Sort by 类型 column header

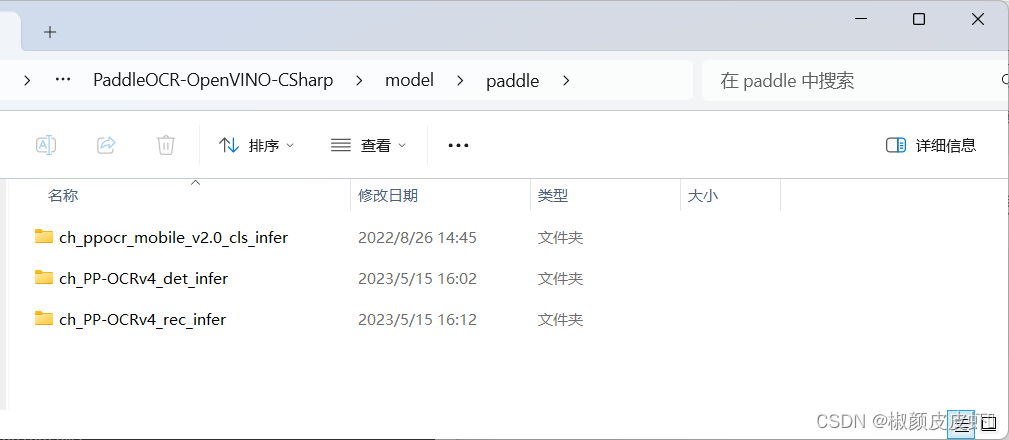pos(553,196)
